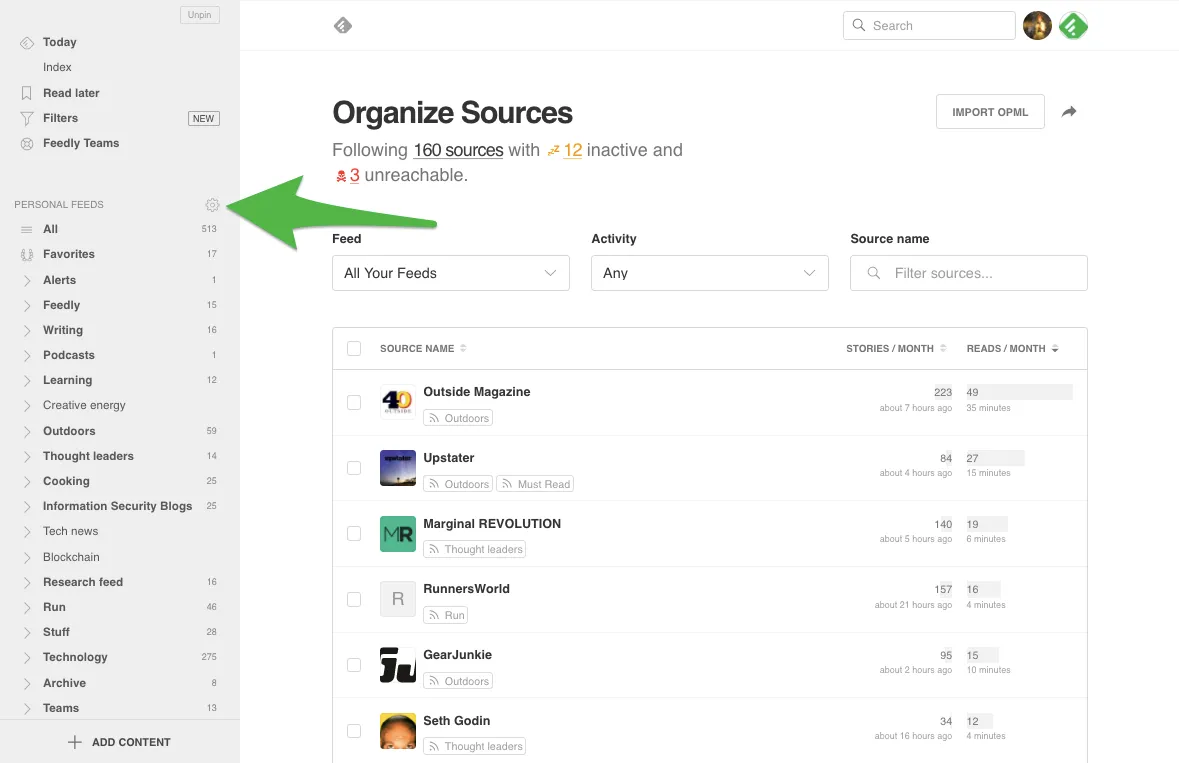Click the Seth Godin portrait thumbnail

[398, 731]
